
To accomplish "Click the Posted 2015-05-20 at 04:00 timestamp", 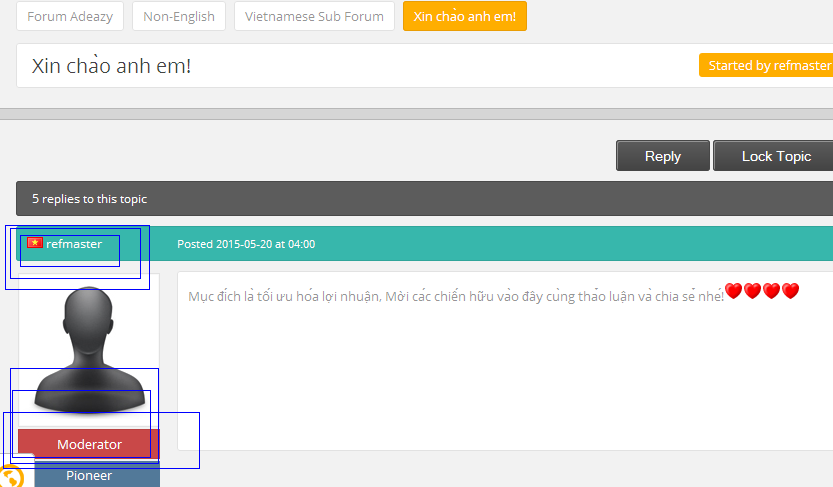I will (246, 244).
